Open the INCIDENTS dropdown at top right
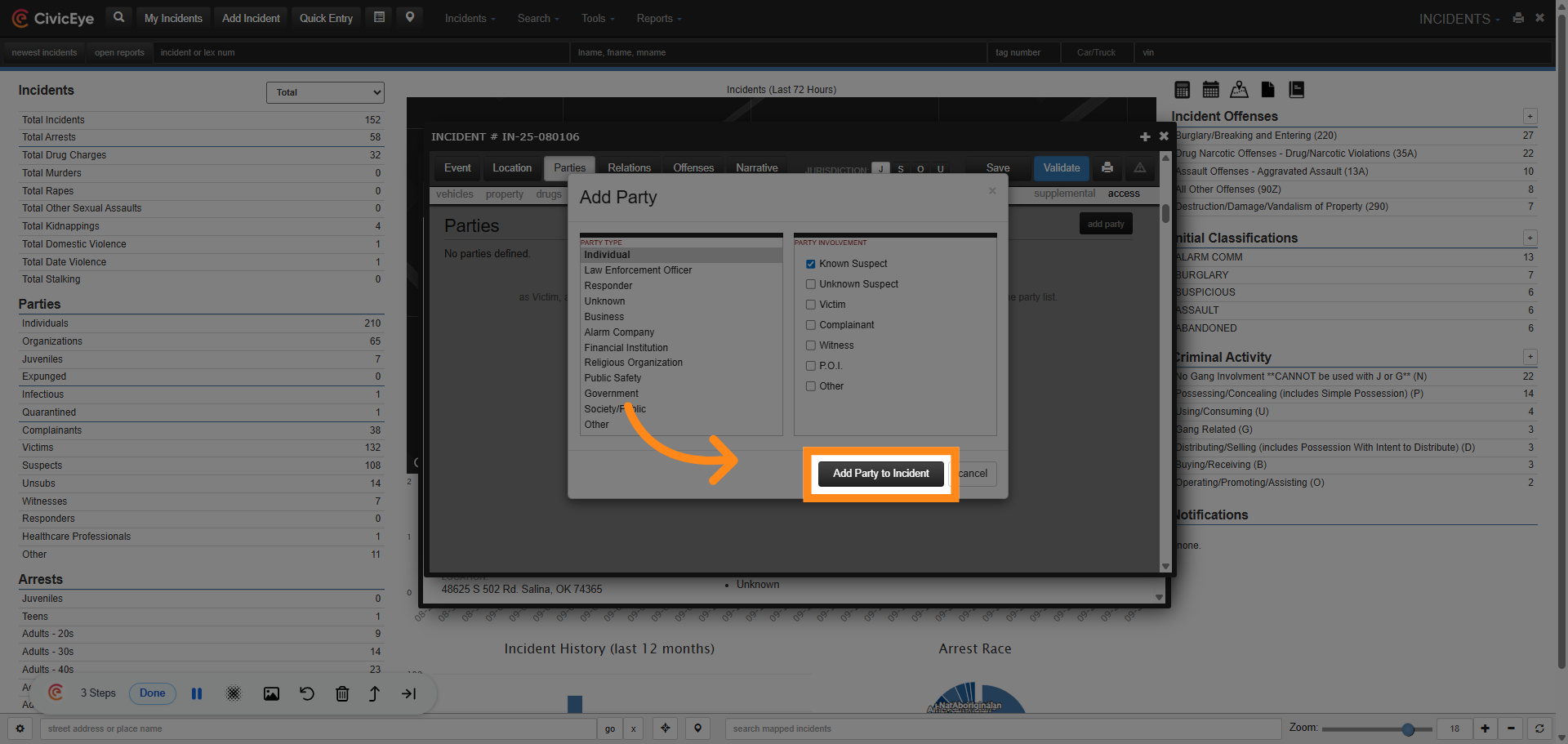Viewport: 1568px width, 744px height. [x=1459, y=18]
